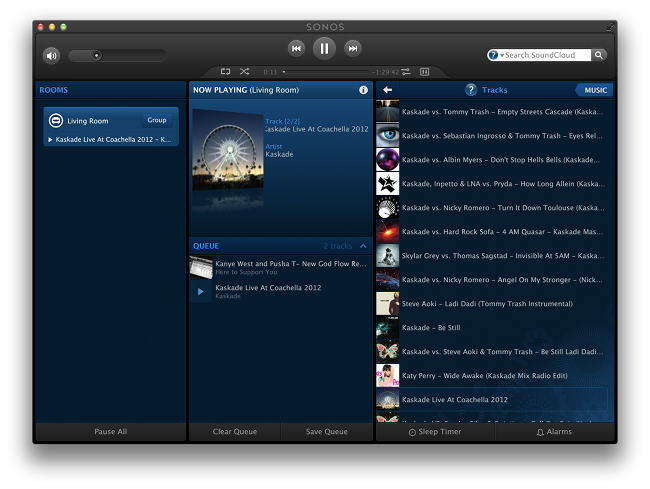Select track Angel On My Stronger

495,280
